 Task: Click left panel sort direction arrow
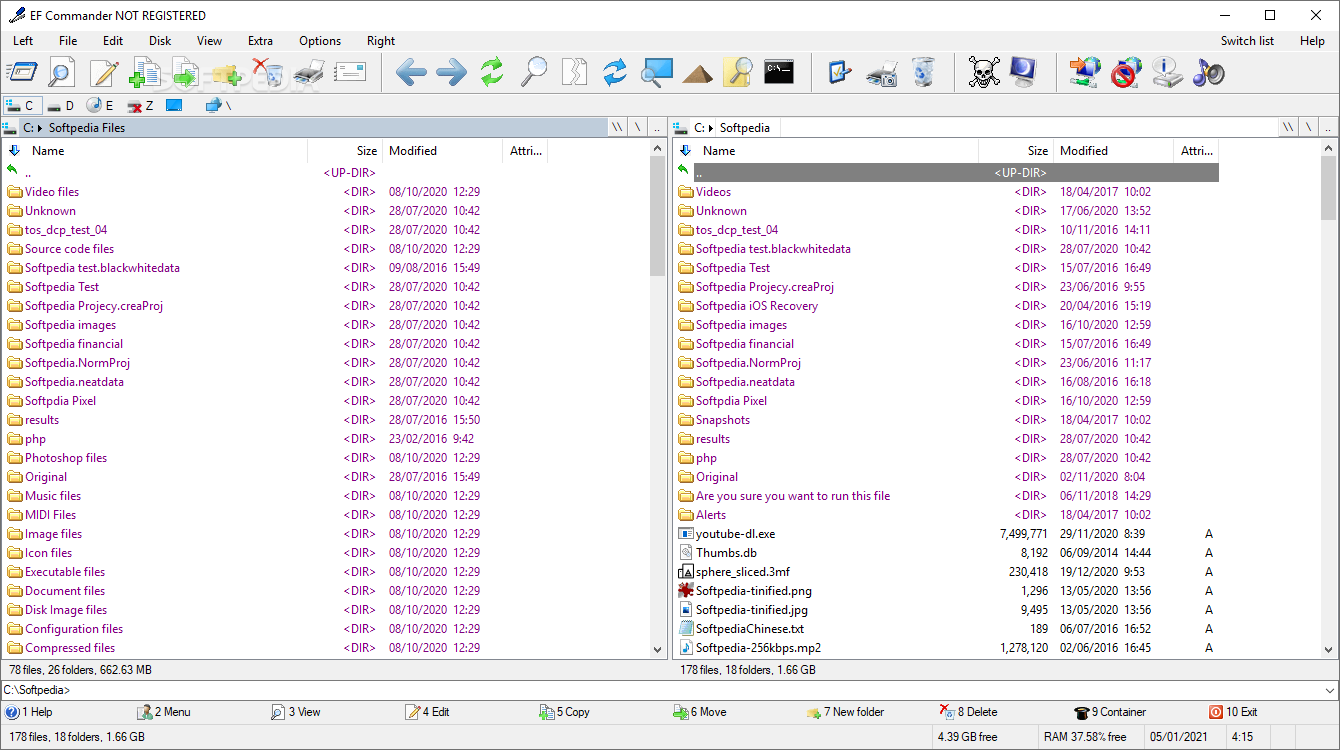coord(14,150)
